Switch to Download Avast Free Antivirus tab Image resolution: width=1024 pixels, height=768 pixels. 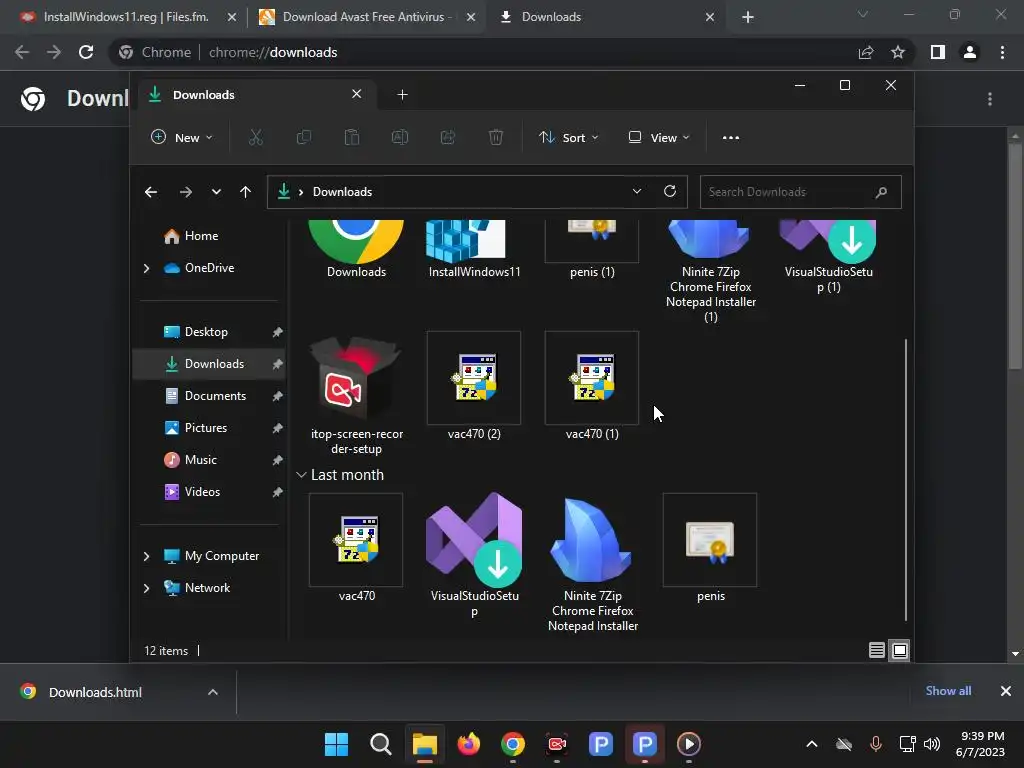pos(367,17)
